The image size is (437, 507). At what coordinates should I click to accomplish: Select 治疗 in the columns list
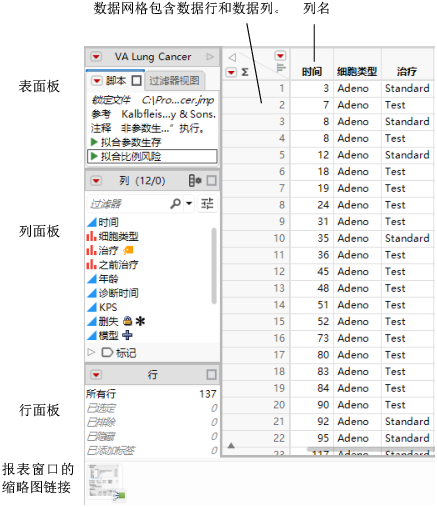click(x=108, y=250)
